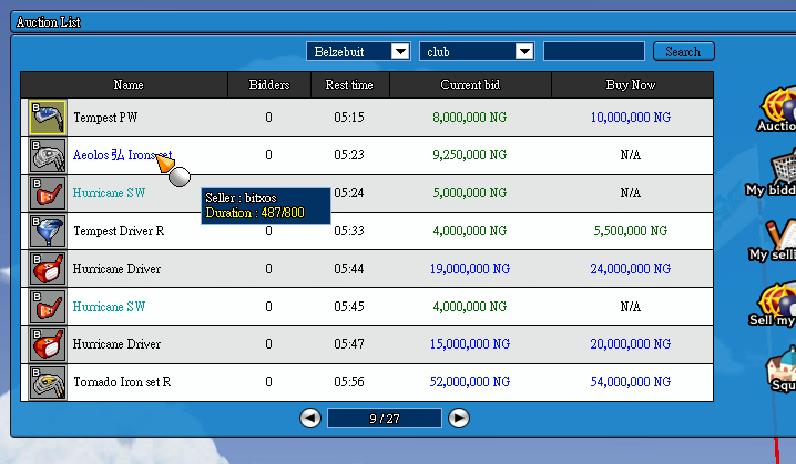Open the Auction sidebar icon
Screen dimensions: 796x464
tap(777, 108)
